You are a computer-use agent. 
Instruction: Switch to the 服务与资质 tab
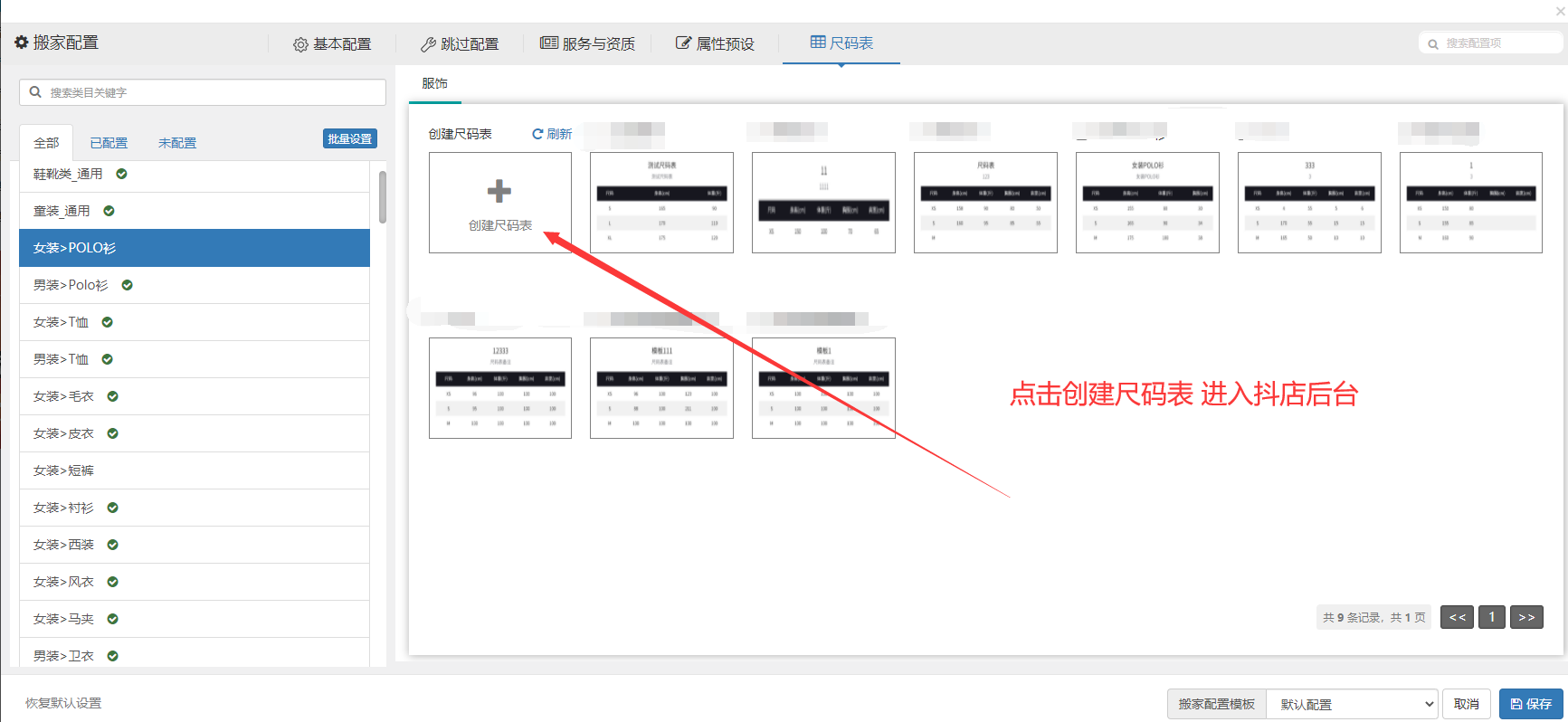[587, 43]
